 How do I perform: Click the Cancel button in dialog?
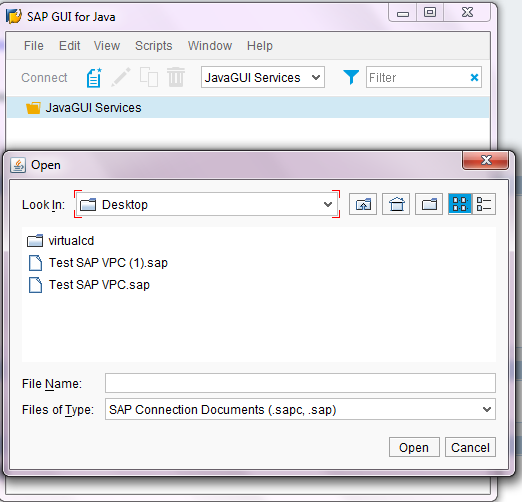[x=470, y=447]
